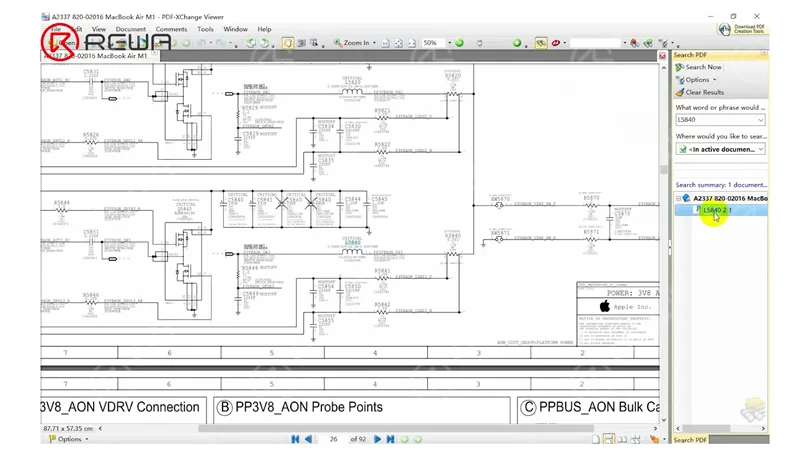Click the page number field showing 26
This screenshot has width=810, height=455.
(x=333, y=439)
